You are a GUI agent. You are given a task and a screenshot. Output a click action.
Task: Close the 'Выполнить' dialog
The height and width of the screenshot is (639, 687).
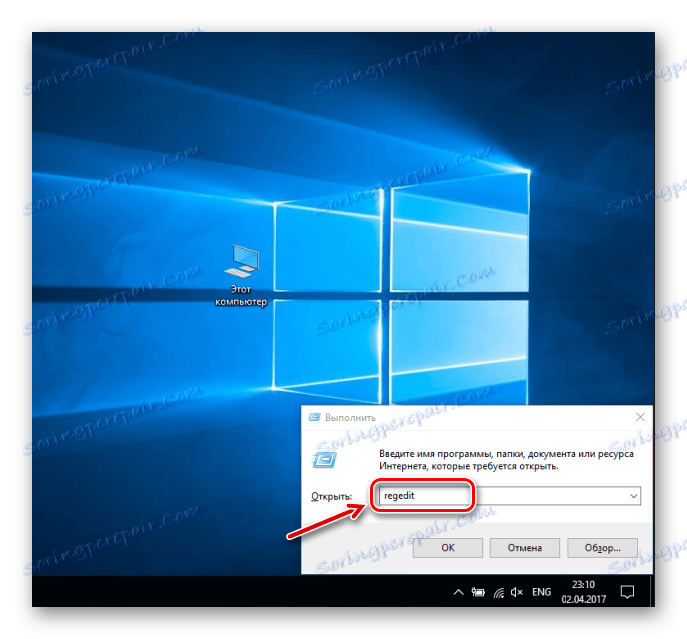tap(640, 417)
